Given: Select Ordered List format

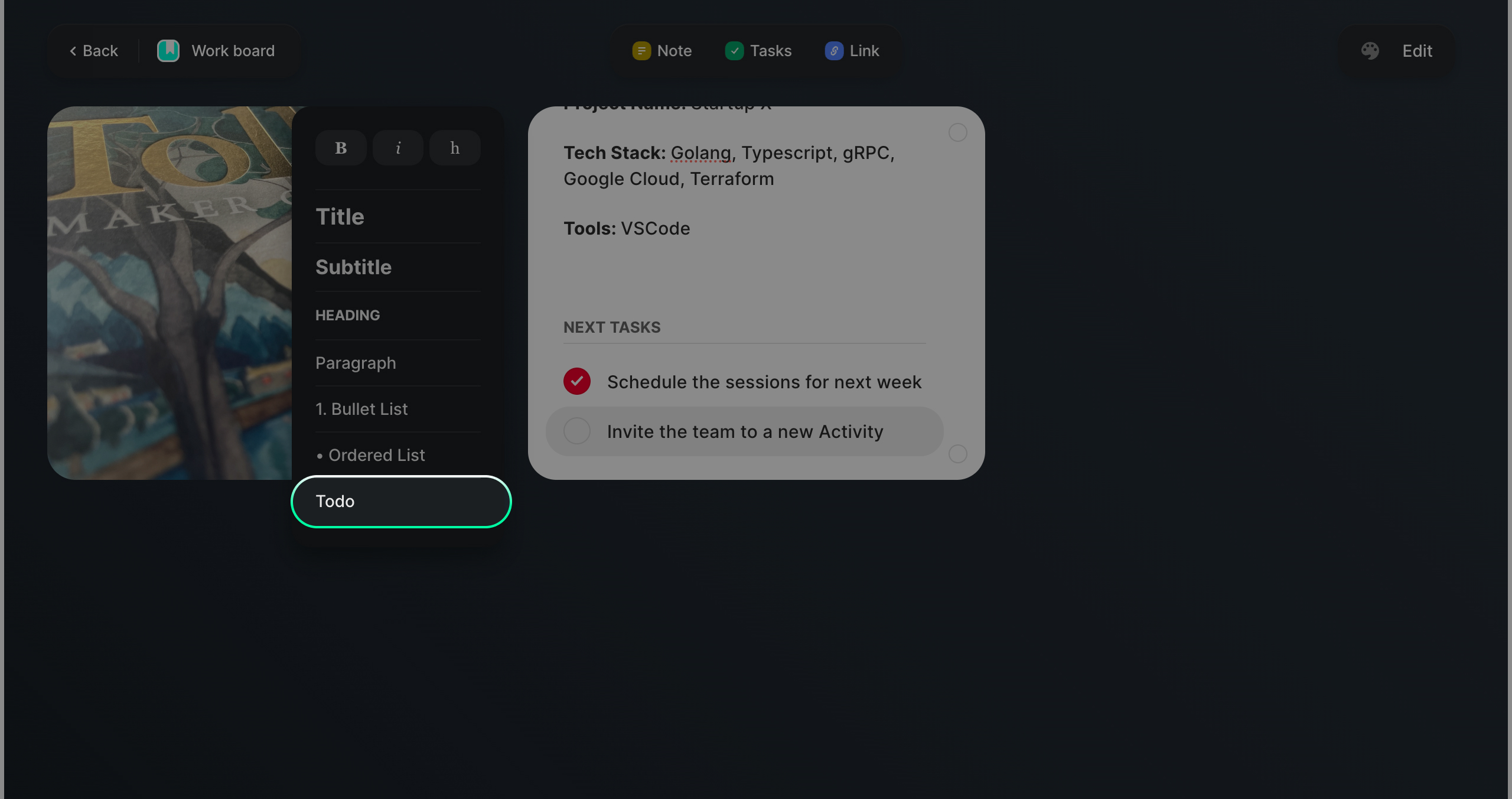Looking at the screenshot, I should tap(376, 455).
